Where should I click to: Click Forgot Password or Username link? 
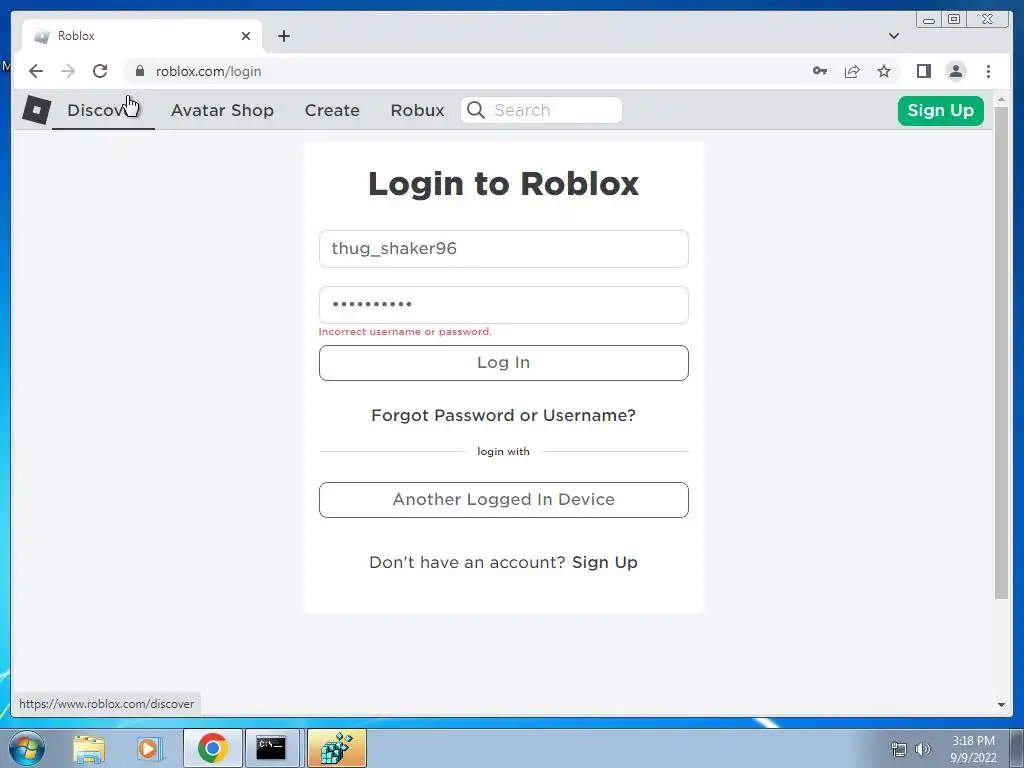[x=504, y=415]
